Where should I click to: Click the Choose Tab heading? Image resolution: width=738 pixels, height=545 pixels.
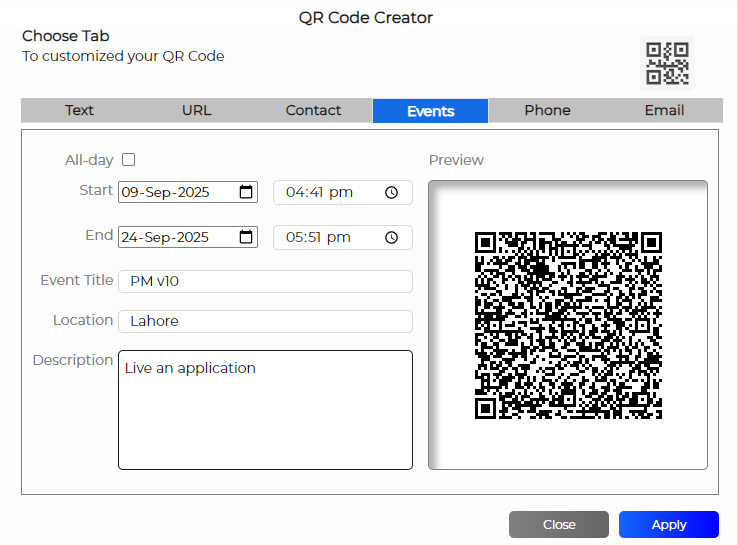point(65,36)
